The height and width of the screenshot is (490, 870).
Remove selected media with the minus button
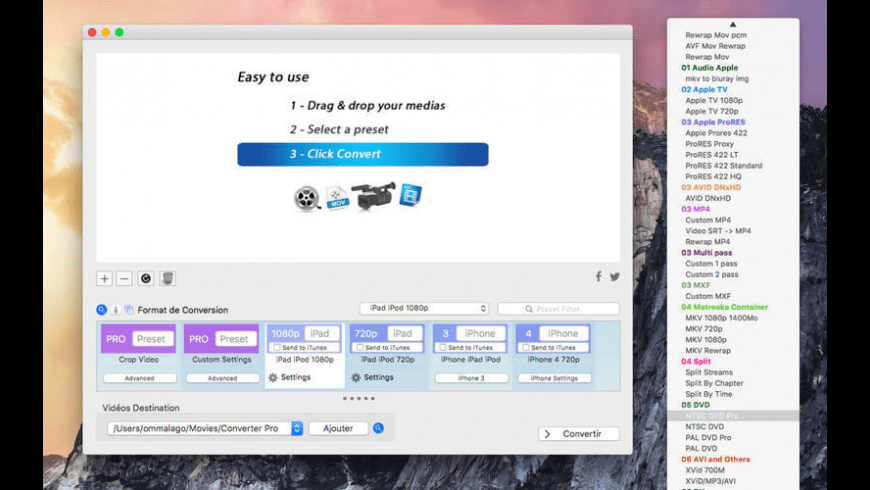coord(124,278)
